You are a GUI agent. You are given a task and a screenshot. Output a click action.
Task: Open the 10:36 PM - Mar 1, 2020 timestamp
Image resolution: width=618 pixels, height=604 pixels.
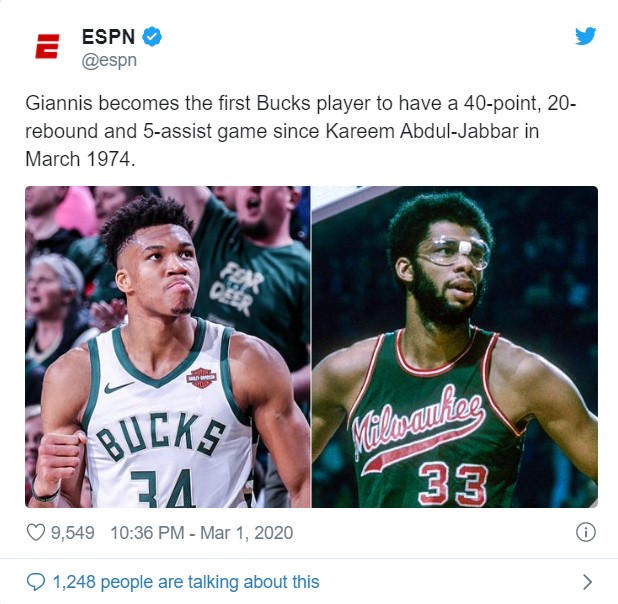coord(202,533)
